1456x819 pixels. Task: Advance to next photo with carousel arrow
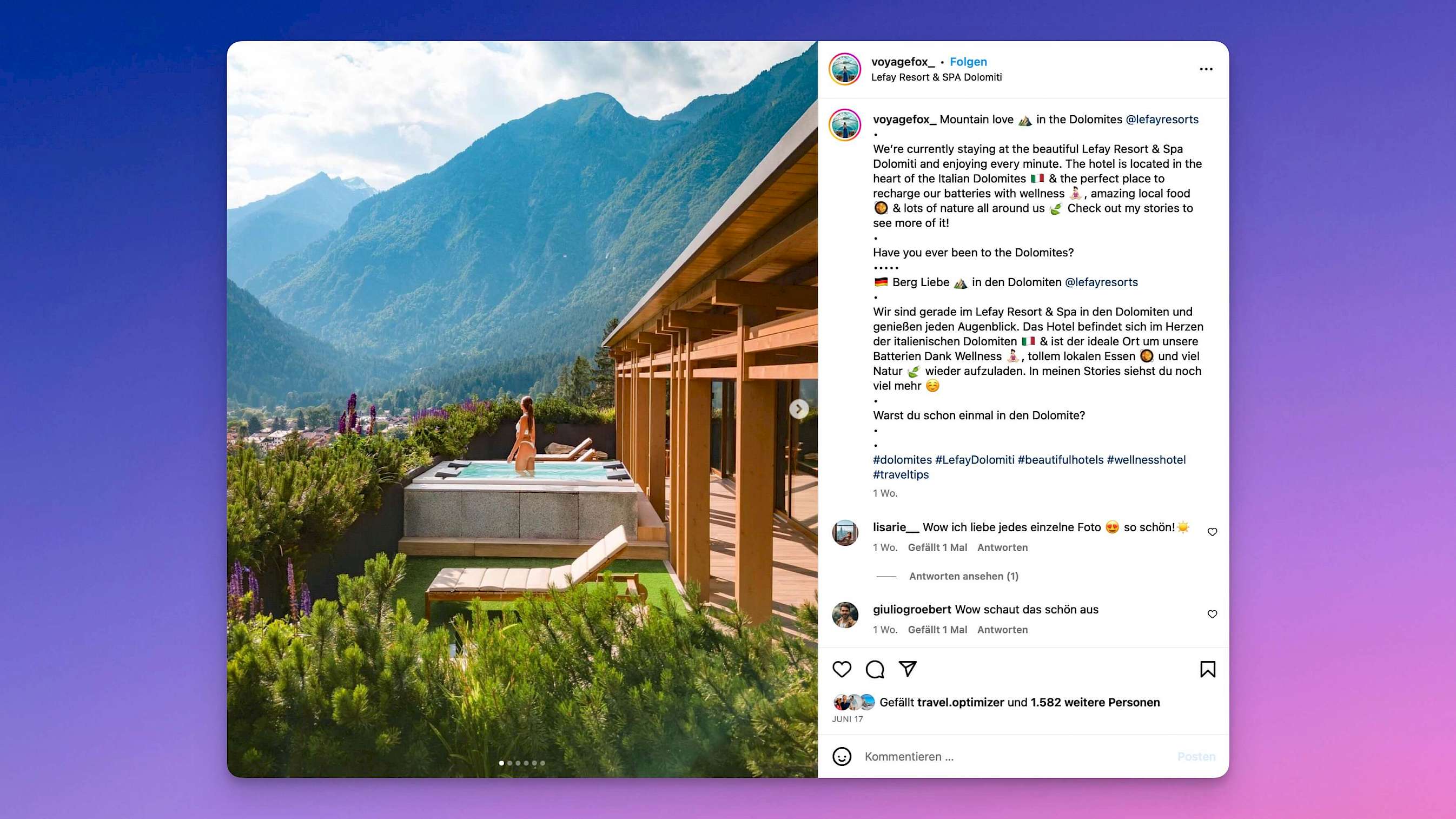coord(799,408)
